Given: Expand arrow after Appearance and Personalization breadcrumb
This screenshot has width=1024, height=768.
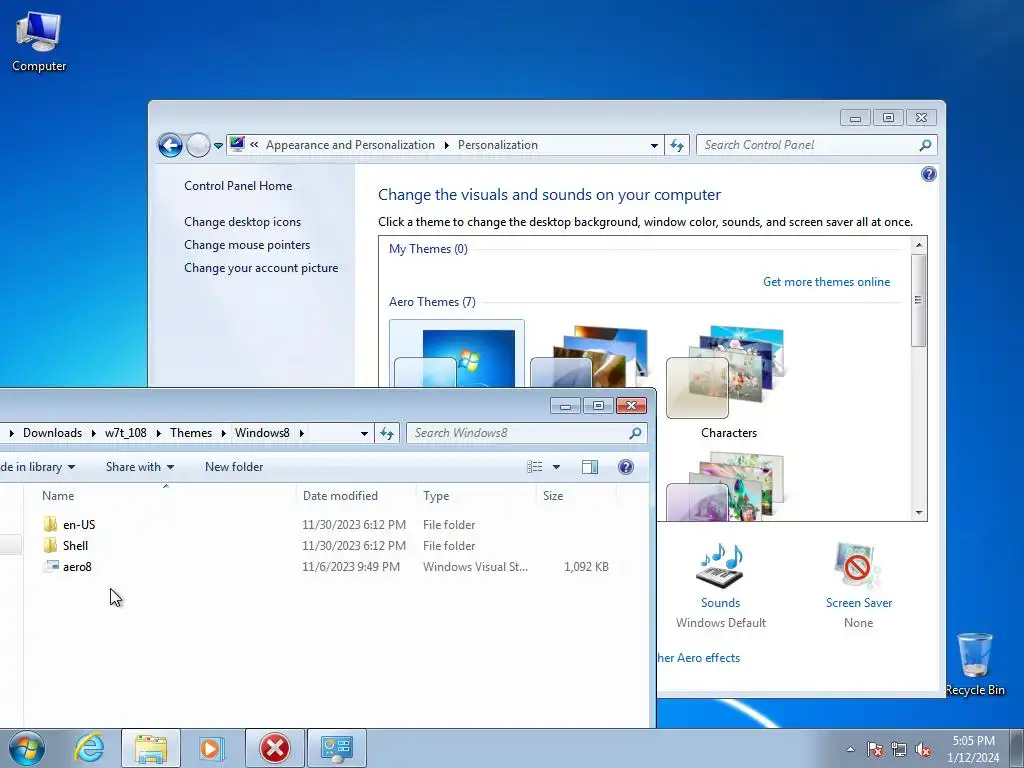Looking at the screenshot, I should [x=447, y=145].
